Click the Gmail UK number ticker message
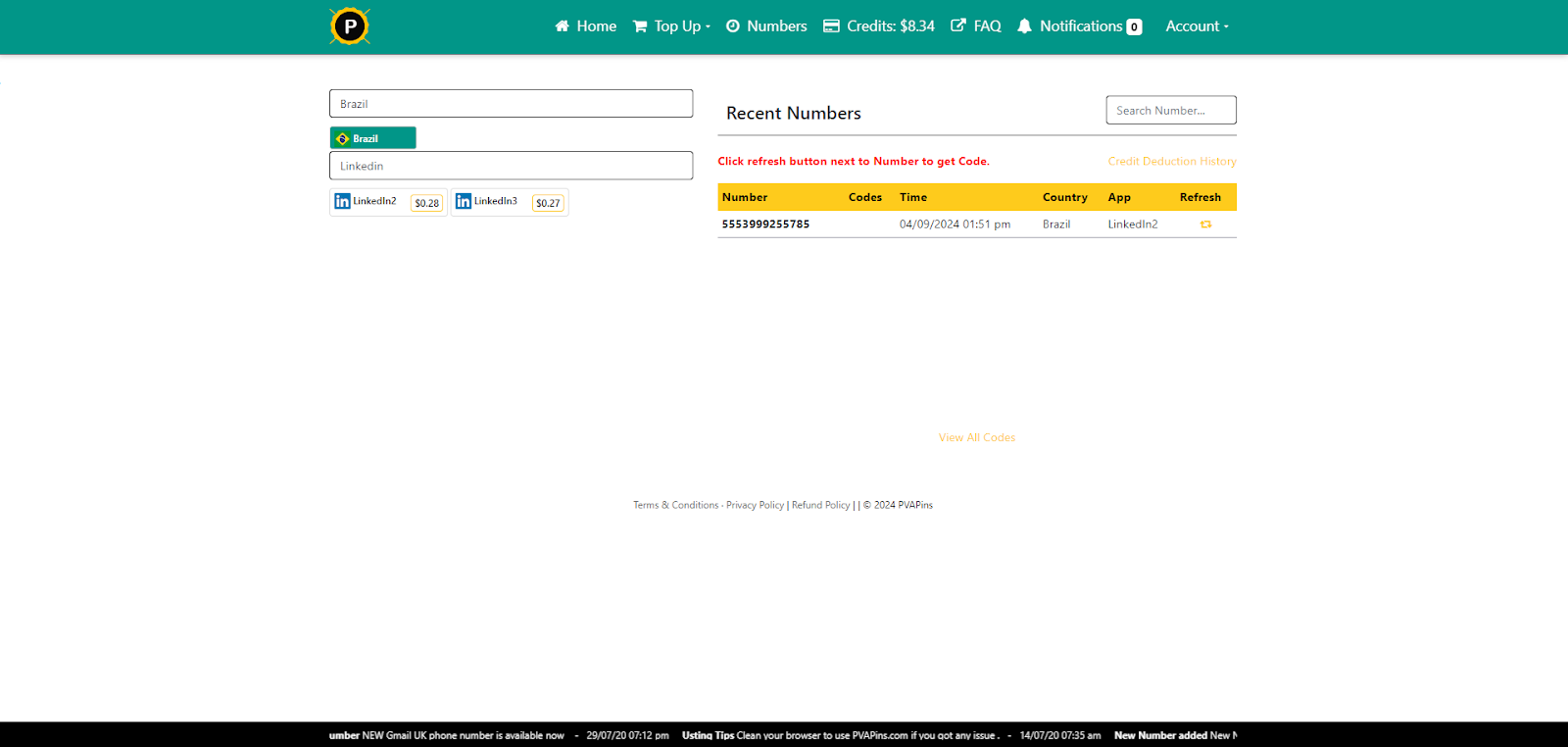 [447, 735]
